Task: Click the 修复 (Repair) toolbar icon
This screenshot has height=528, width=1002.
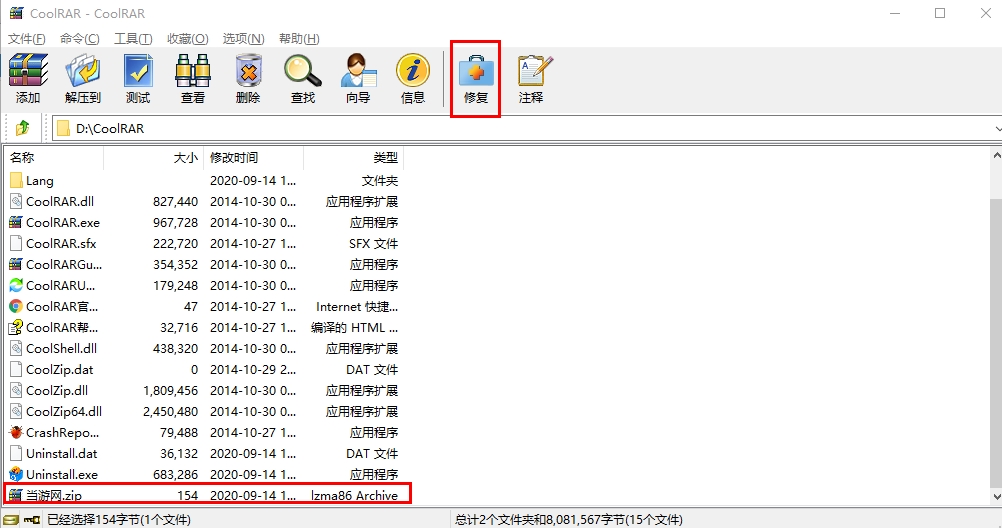Action: (x=475, y=70)
